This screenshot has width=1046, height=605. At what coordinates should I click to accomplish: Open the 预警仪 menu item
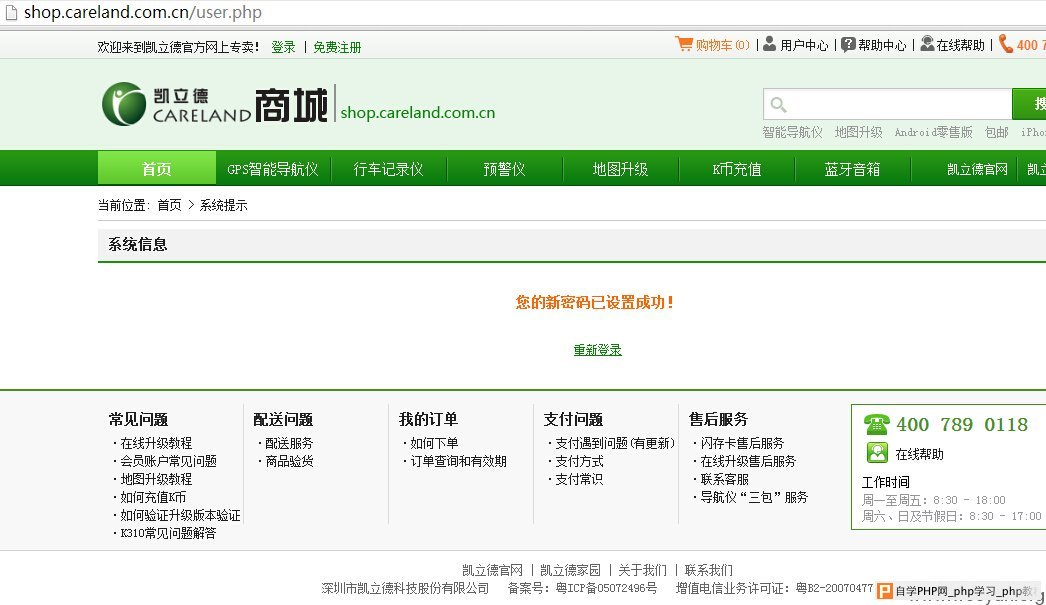504,169
